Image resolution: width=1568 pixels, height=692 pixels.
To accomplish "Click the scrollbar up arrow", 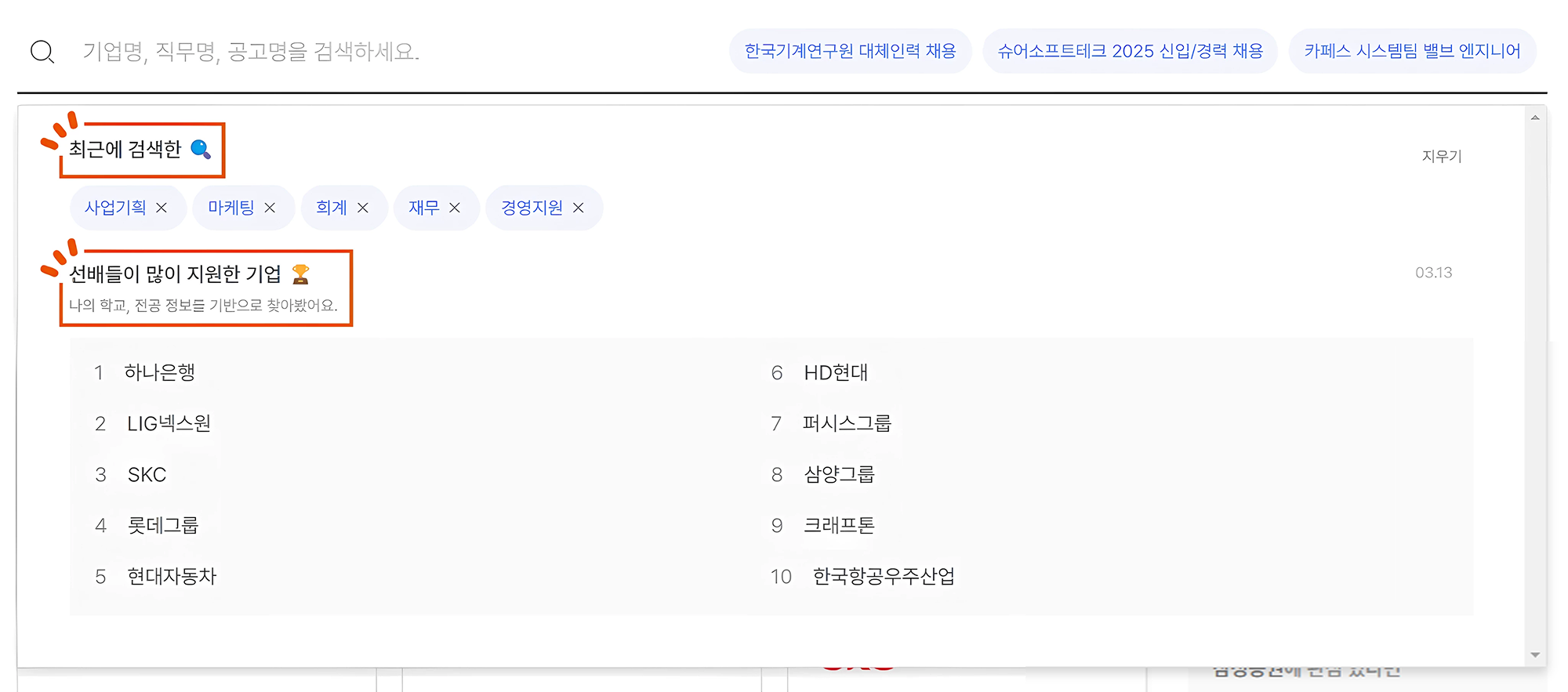I will pos(1535,118).
